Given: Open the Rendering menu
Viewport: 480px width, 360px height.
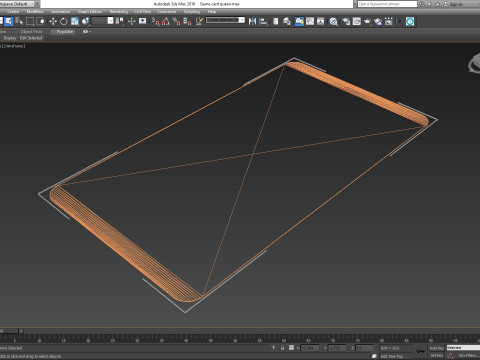Looking at the screenshot, I should (x=119, y=12).
